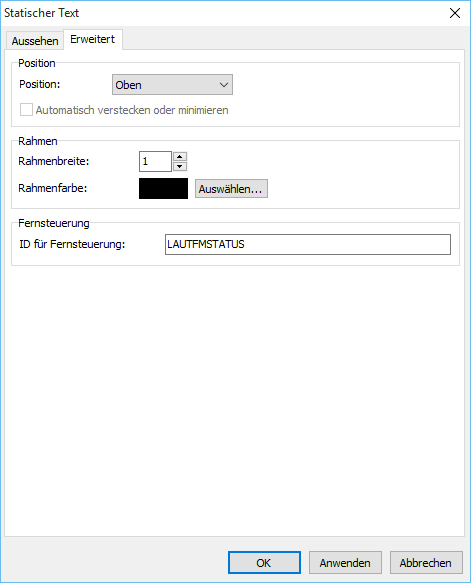
Task: Click the Rahmenbreite label text
Action: [54, 161]
